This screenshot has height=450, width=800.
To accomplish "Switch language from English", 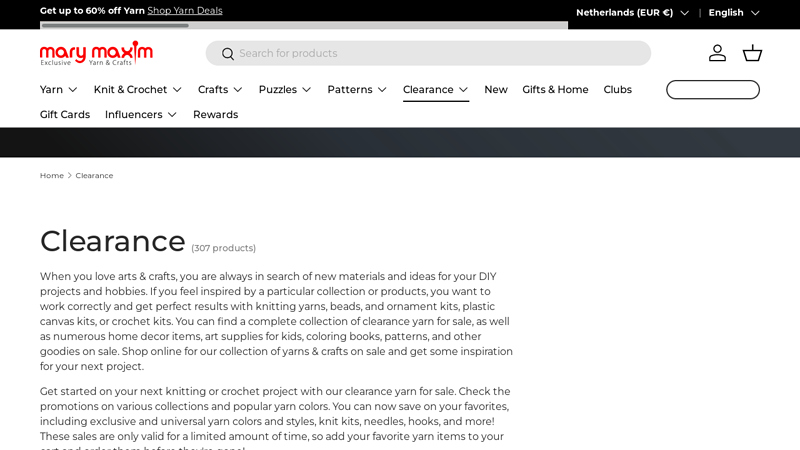I will 734,13.
